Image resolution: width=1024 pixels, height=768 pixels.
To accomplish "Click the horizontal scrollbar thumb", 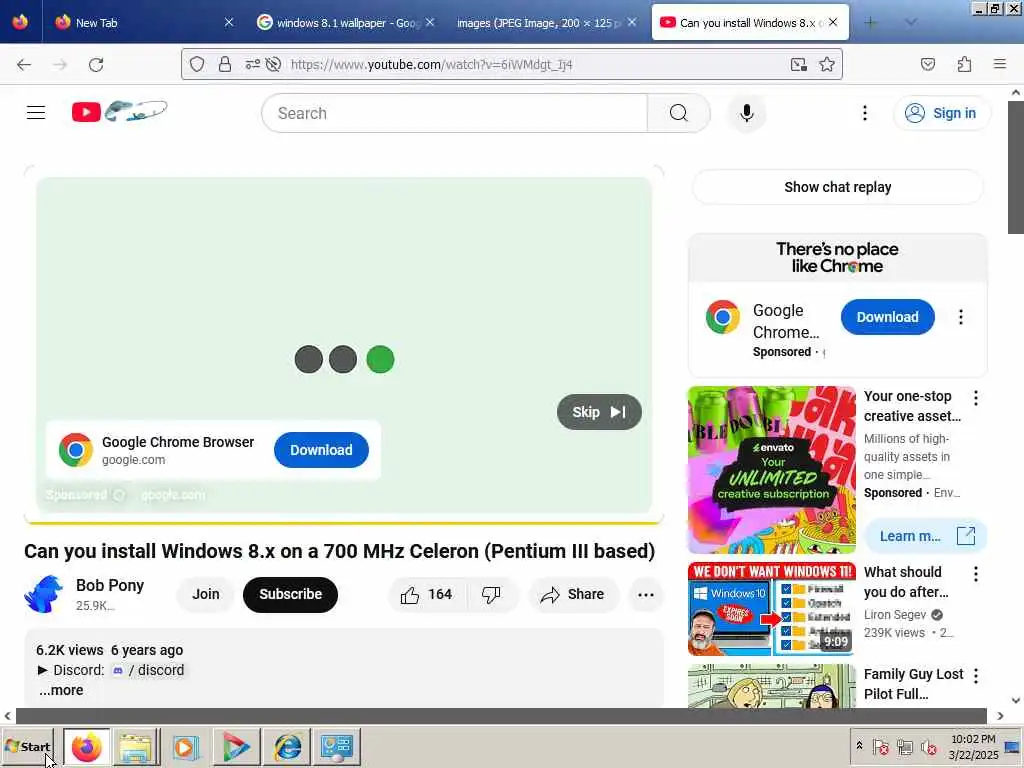I will coord(502,716).
